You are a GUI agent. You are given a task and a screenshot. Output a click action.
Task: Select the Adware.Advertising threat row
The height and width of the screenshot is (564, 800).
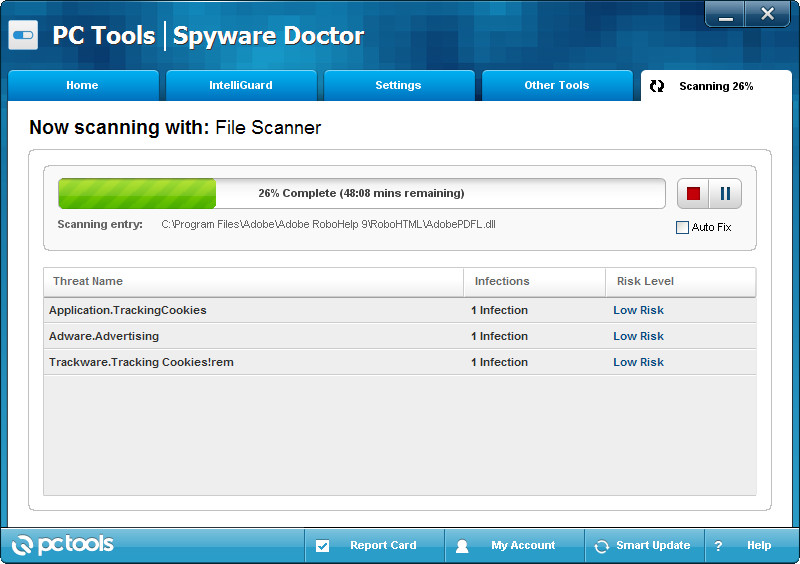(399, 336)
